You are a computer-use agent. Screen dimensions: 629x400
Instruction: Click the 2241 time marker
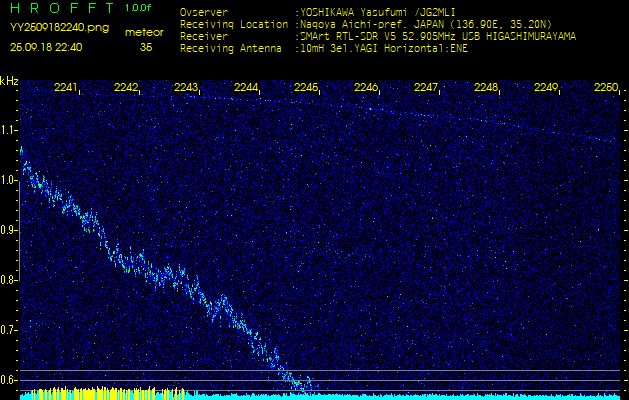pos(66,88)
